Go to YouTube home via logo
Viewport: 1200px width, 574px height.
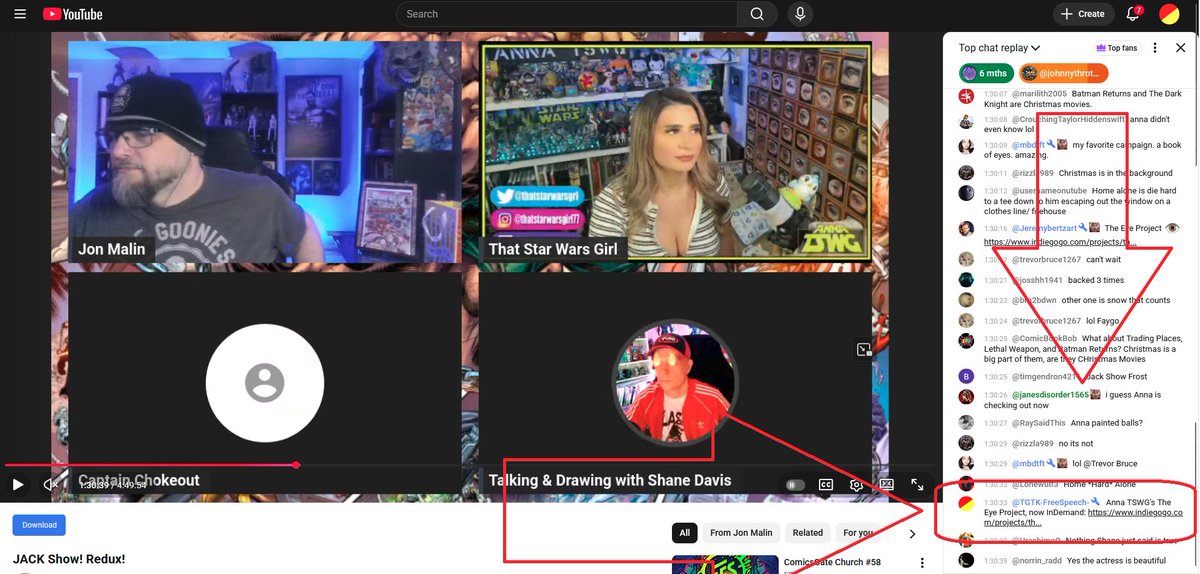coord(72,14)
